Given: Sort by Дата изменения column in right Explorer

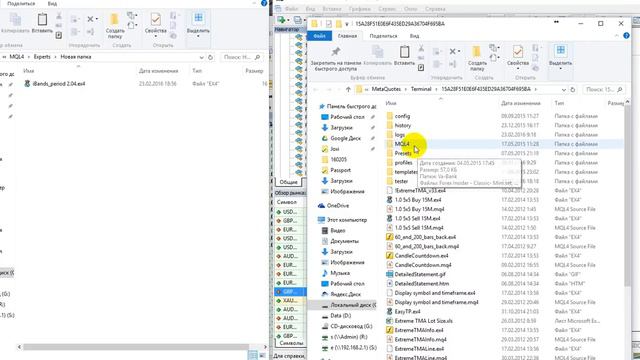Looking at the screenshot, I should pos(521,103).
